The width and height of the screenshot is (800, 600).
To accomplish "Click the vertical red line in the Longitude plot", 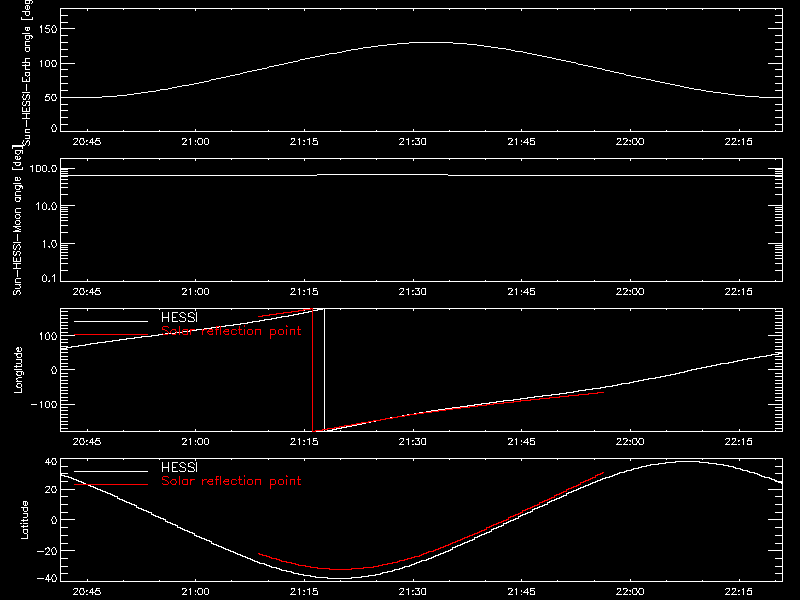I will 313,370.
